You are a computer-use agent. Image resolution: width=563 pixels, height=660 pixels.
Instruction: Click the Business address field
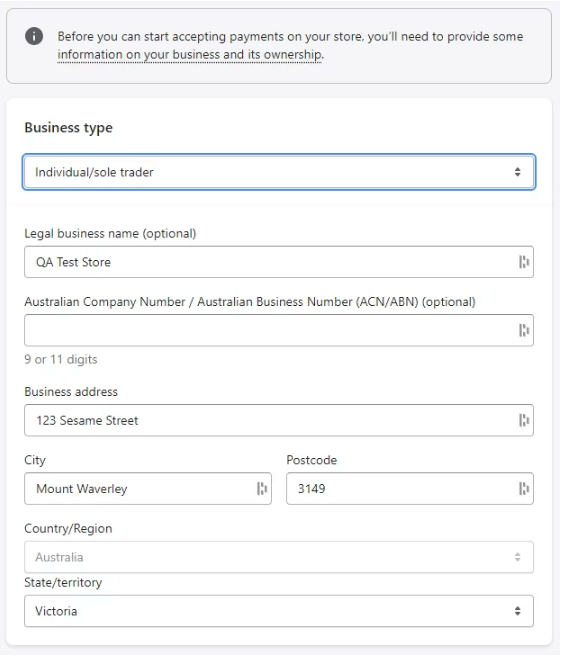[x=279, y=420]
